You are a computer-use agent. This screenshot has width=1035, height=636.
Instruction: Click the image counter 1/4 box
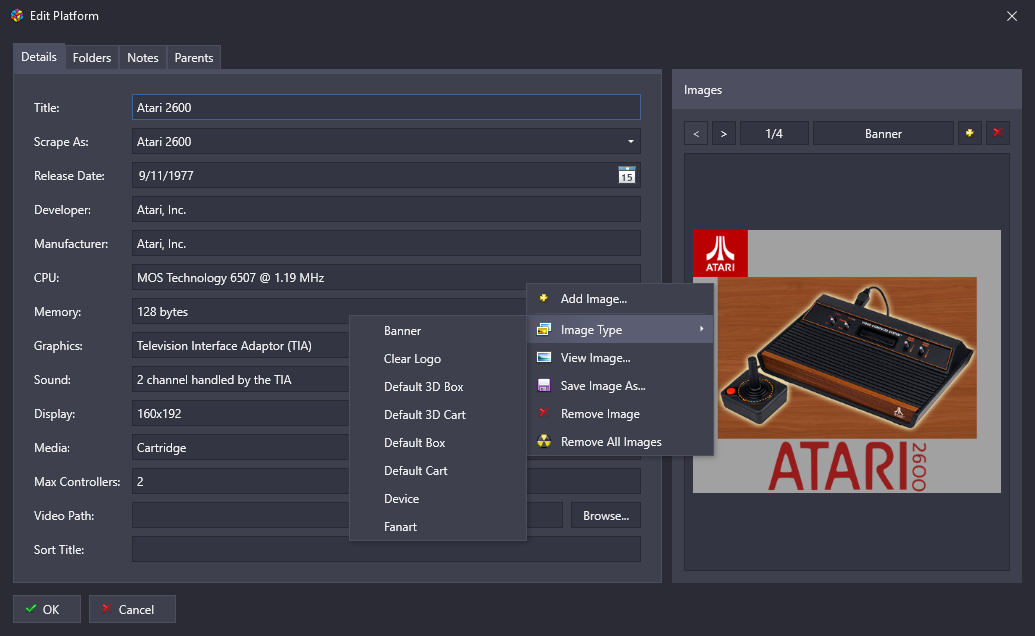[774, 133]
